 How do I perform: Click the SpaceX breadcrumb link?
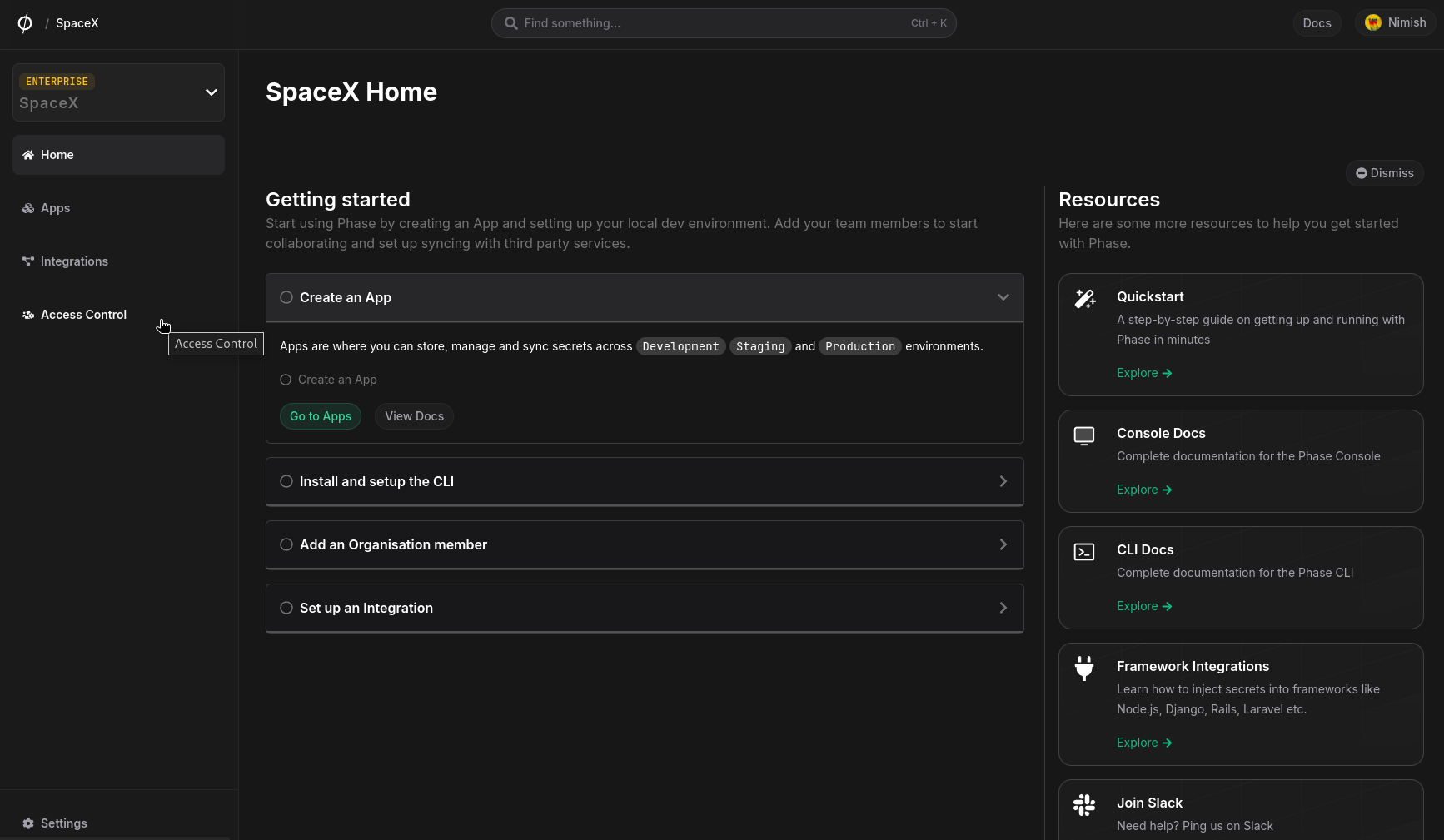(x=77, y=23)
